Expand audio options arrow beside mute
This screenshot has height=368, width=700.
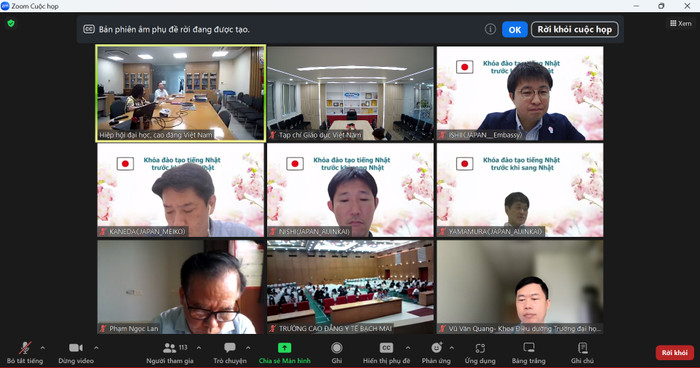[x=43, y=347]
